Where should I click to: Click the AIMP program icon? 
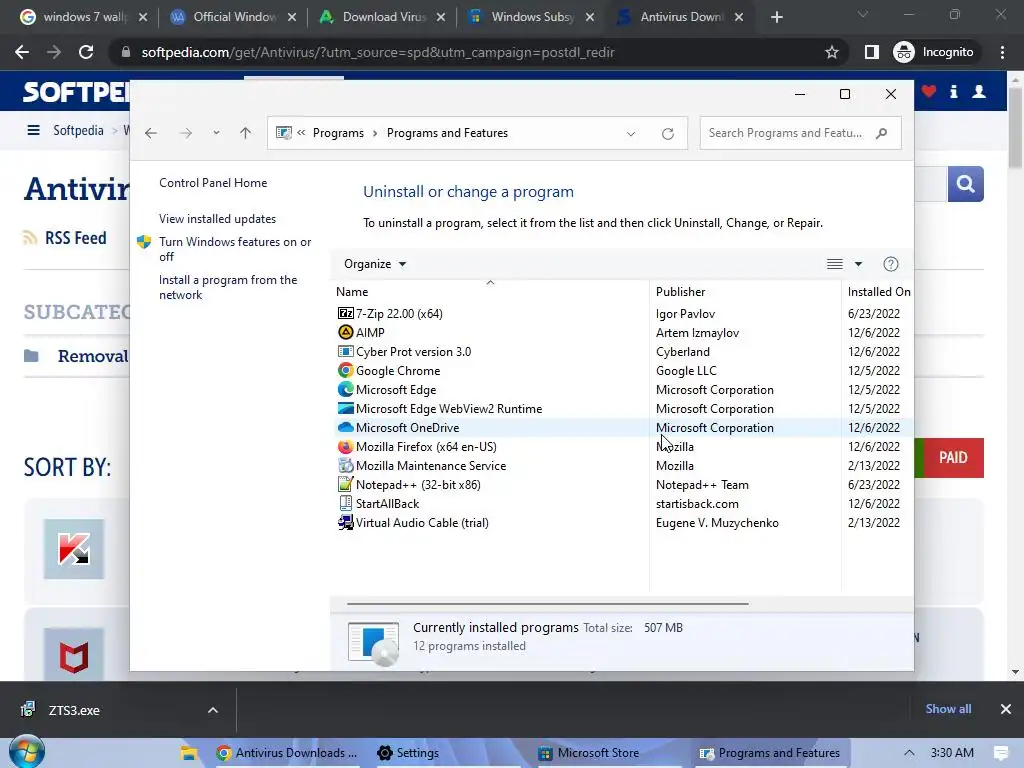pyautogui.click(x=345, y=332)
